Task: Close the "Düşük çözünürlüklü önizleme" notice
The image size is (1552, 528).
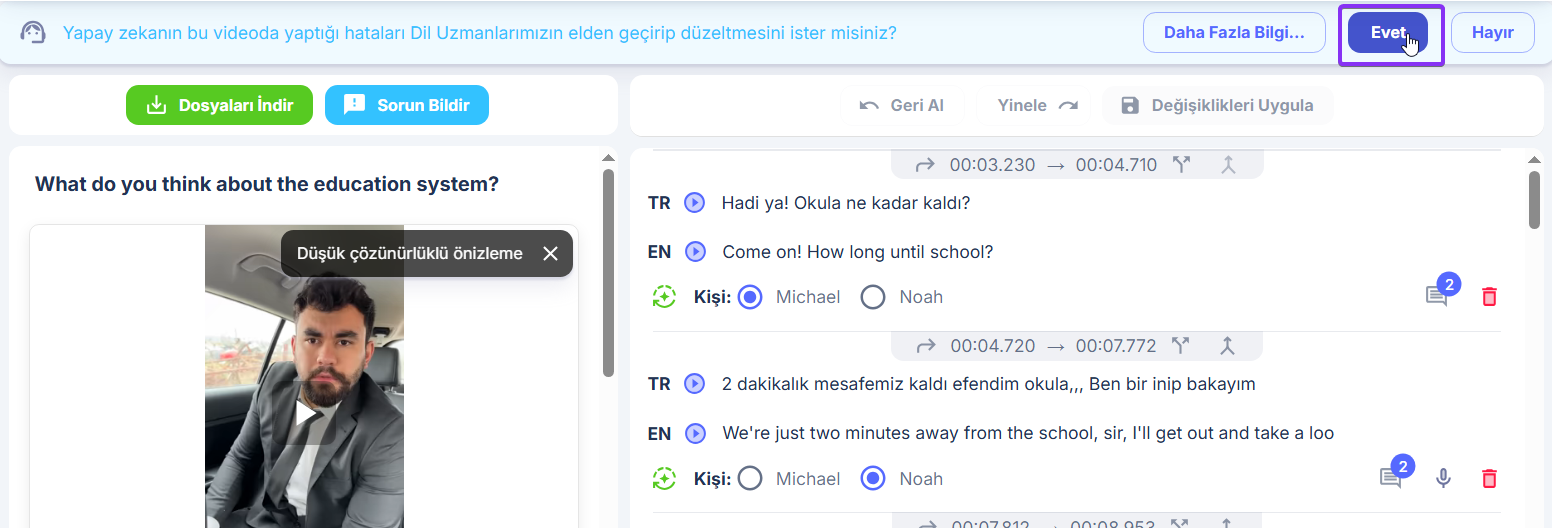Action: (x=550, y=254)
